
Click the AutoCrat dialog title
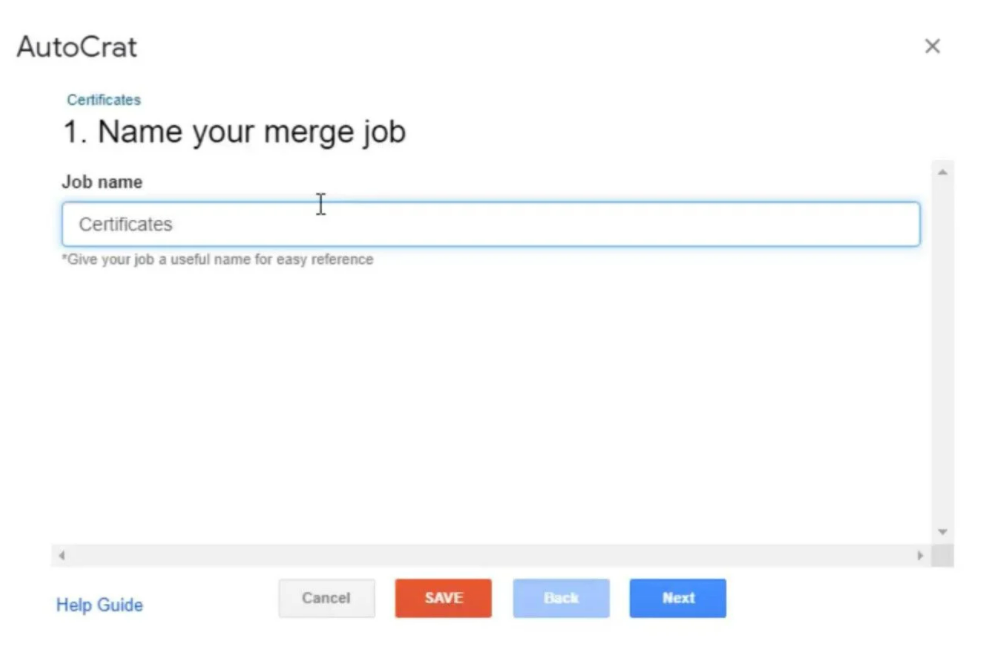[x=76, y=47]
